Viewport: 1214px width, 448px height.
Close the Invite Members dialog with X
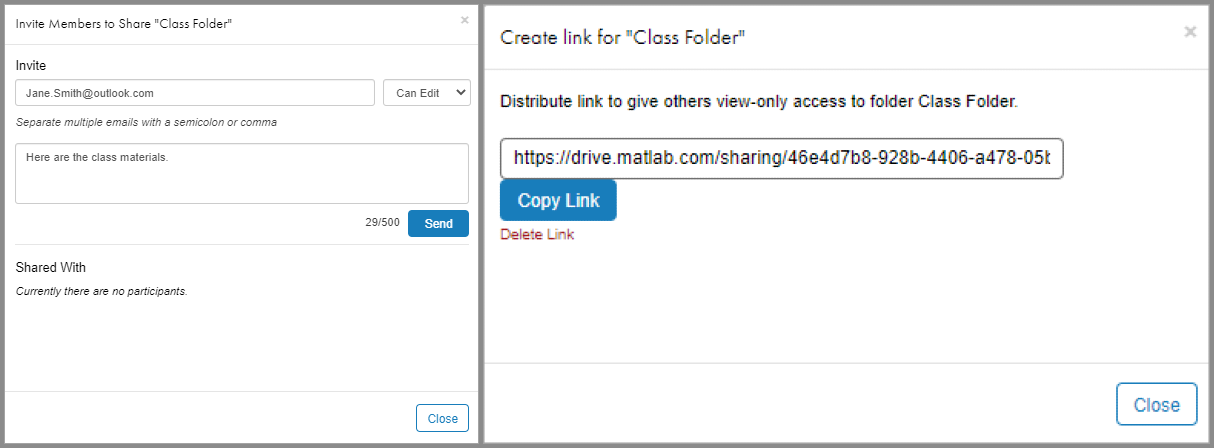point(464,20)
